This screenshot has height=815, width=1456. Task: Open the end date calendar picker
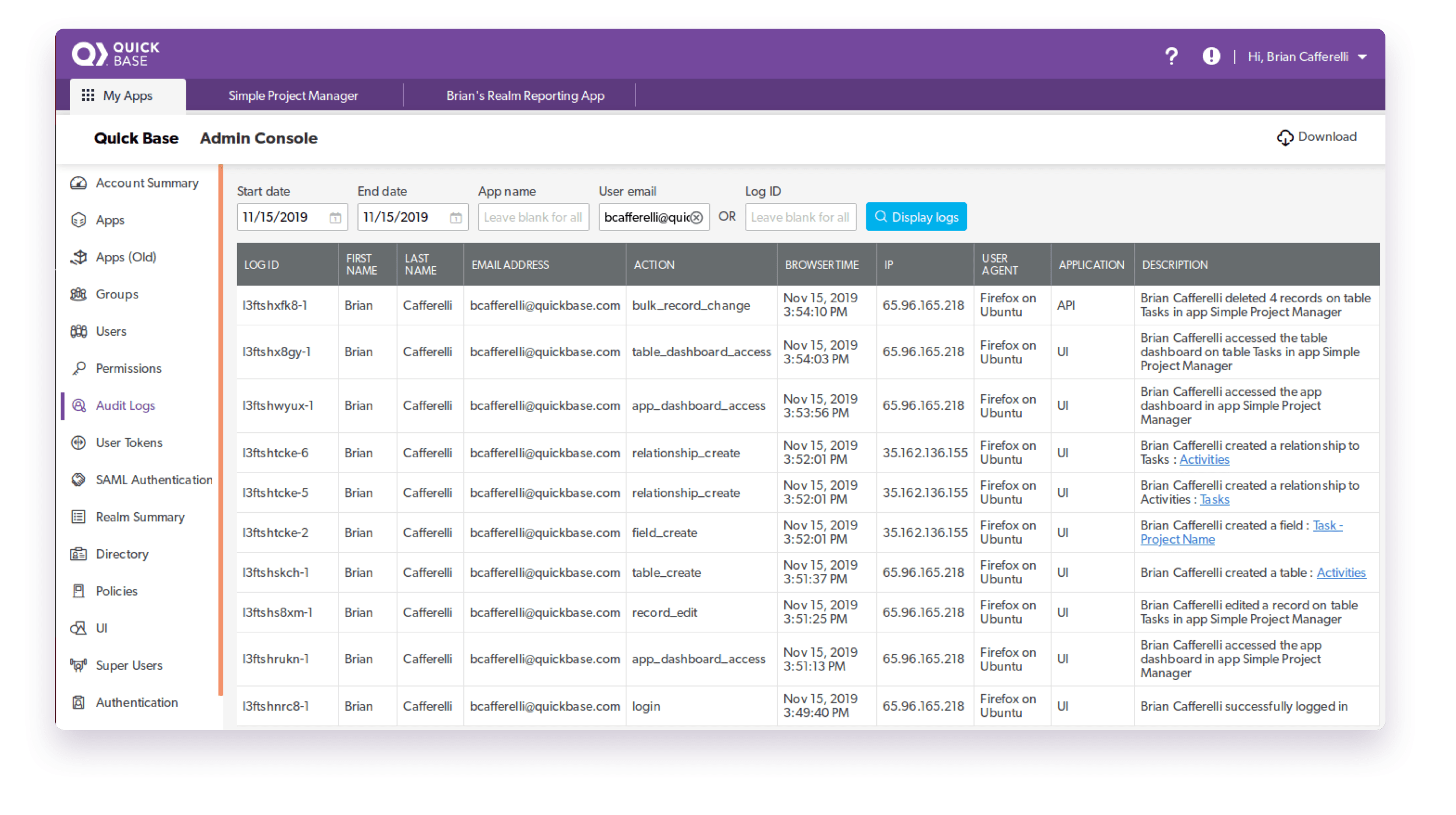click(456, 217)
